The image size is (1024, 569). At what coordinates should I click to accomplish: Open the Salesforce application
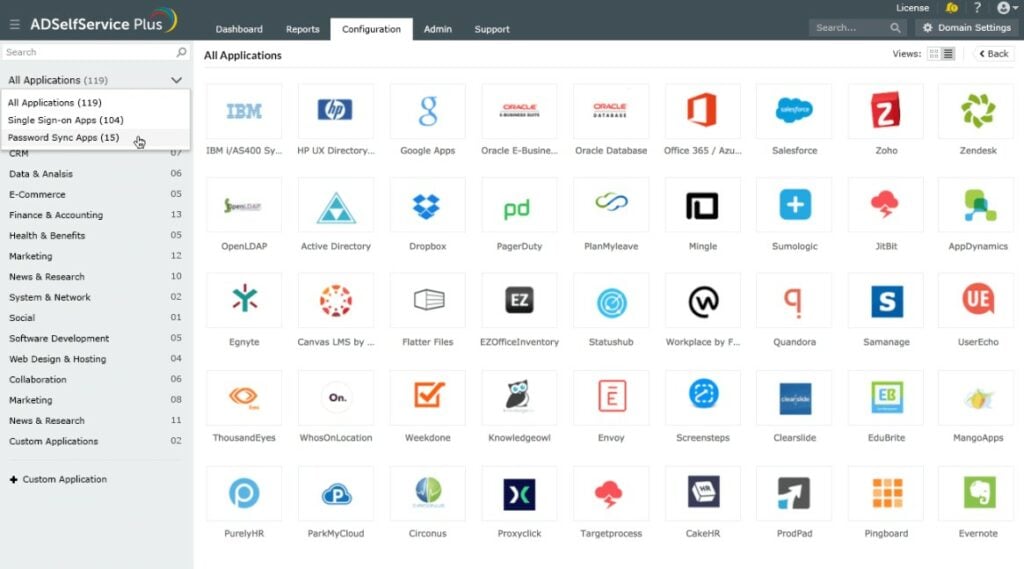[x=794, y=111]
